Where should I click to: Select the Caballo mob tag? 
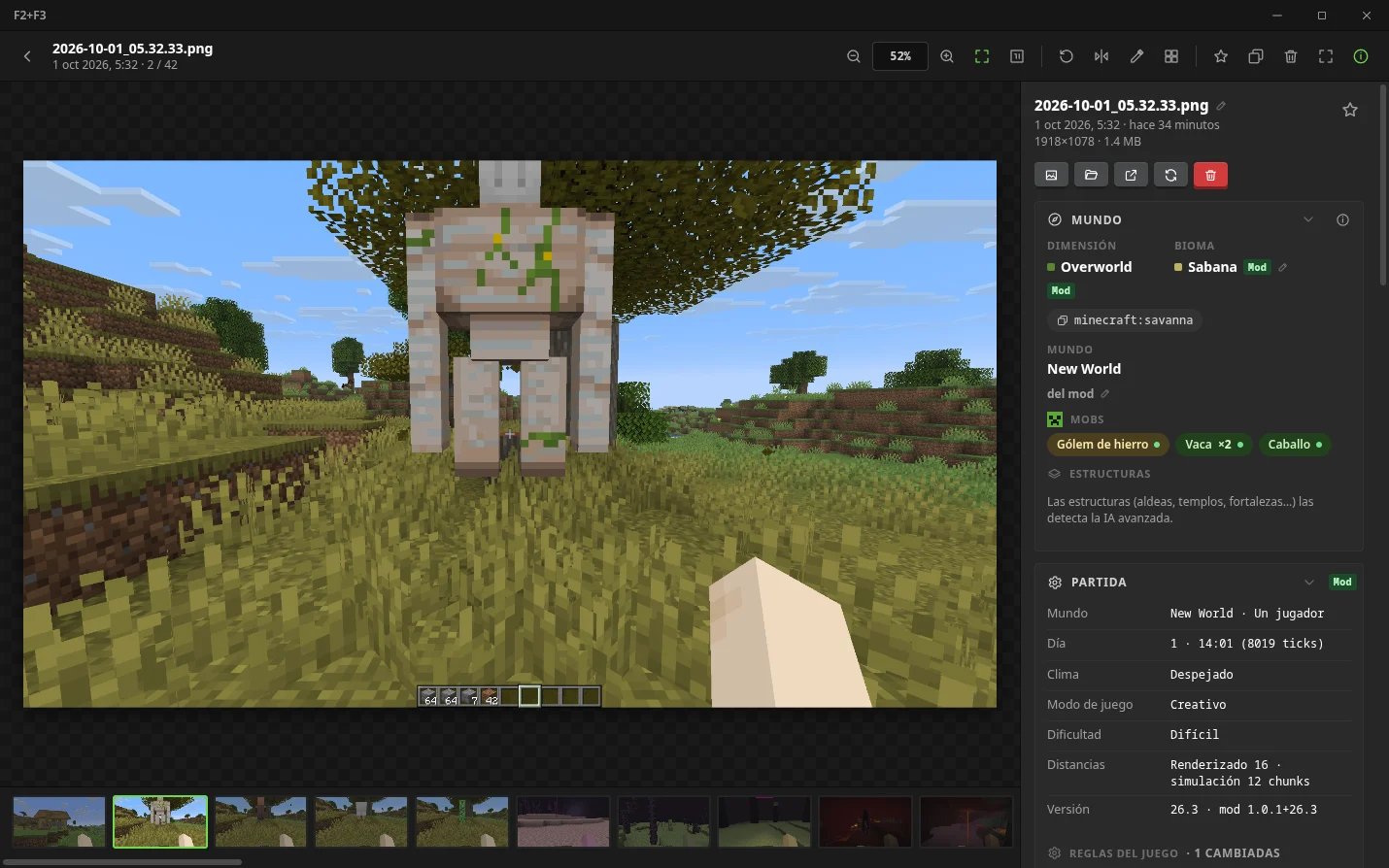point(1295,444)
